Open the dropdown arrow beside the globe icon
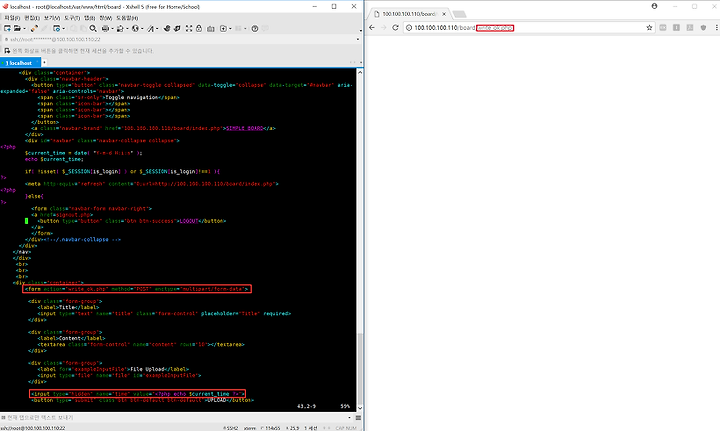This screenshot has height=431, width=720. [142, 28]
